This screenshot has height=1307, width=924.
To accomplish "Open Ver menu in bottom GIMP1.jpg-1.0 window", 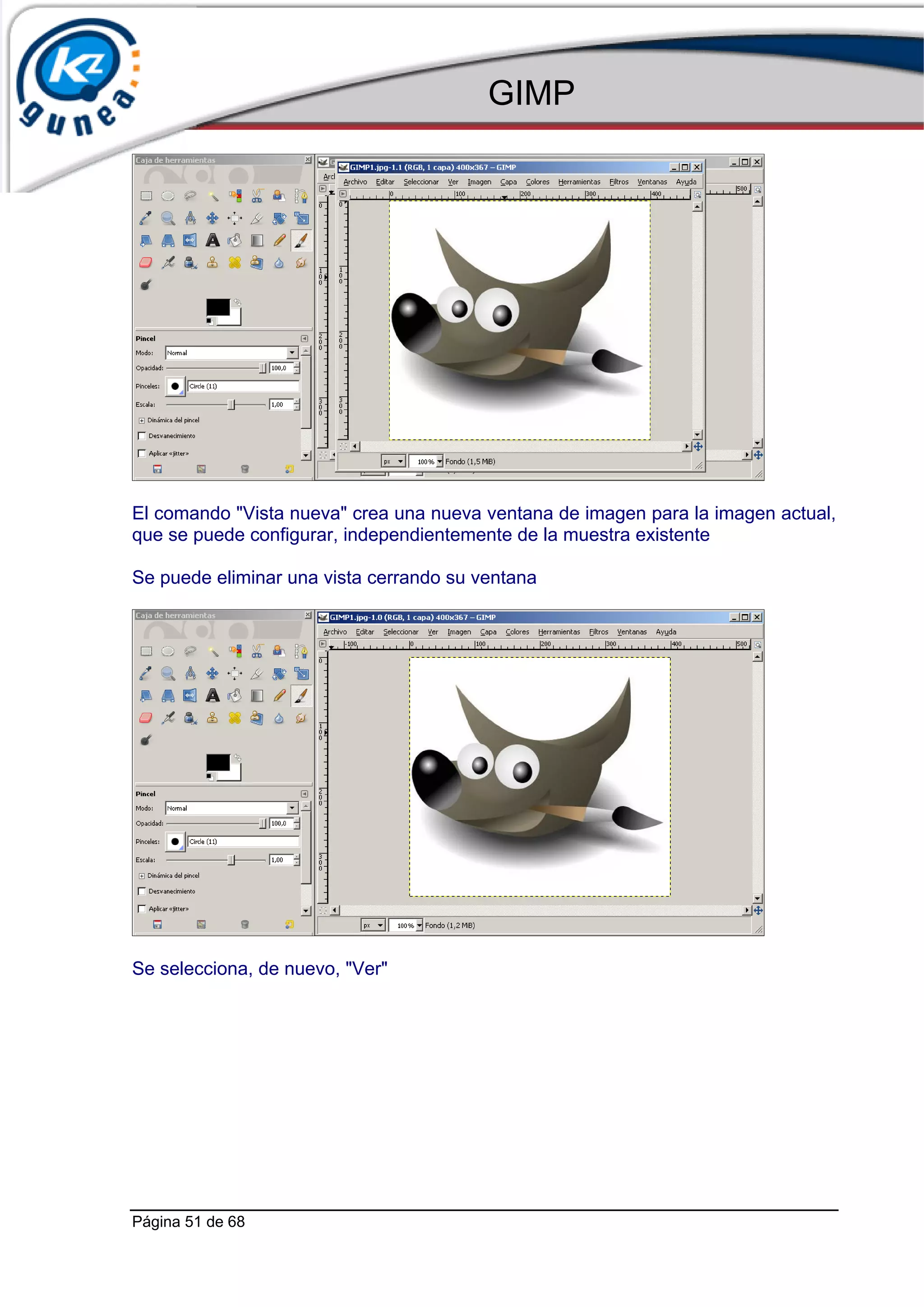I will 433,632.
